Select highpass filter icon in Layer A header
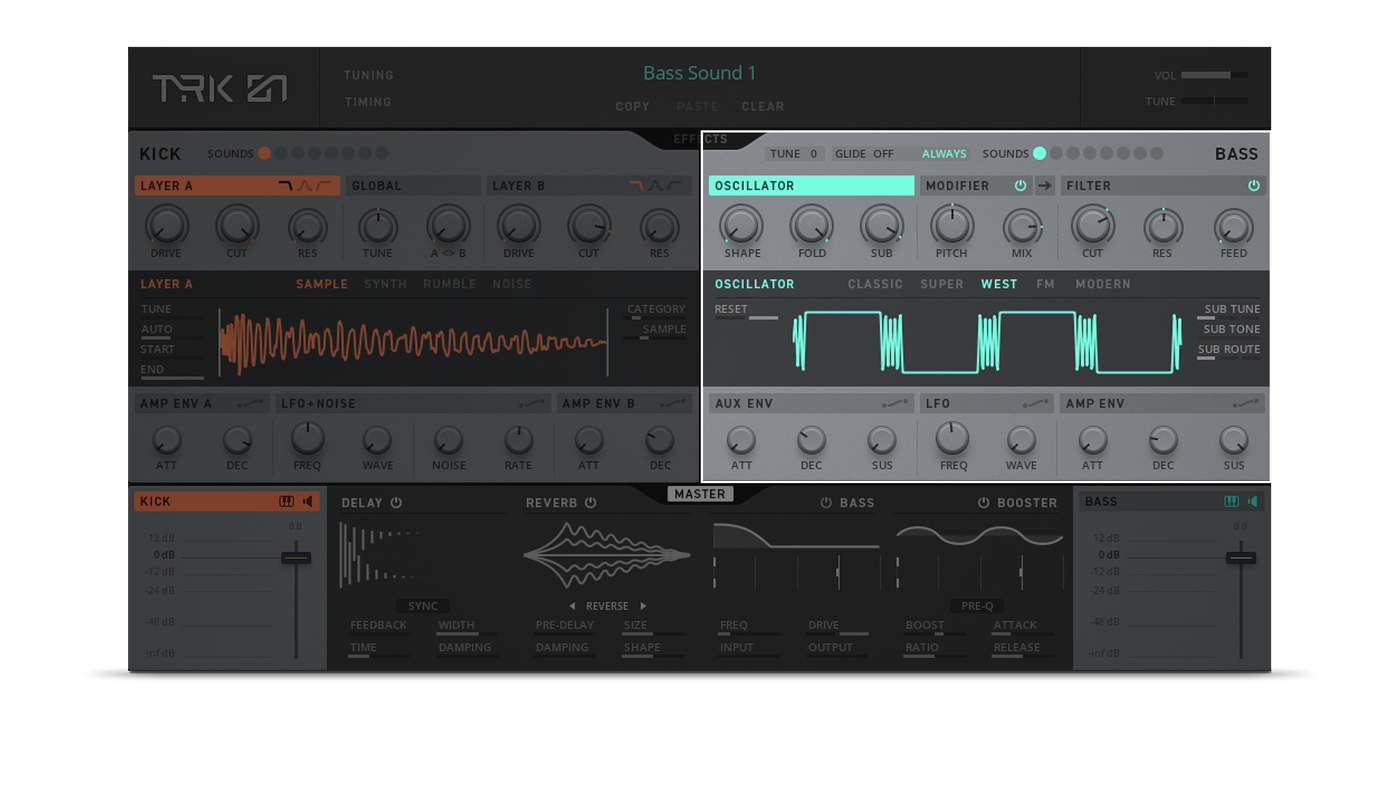The height and width of the screenshot is (804, 1400). click(323, 186)
